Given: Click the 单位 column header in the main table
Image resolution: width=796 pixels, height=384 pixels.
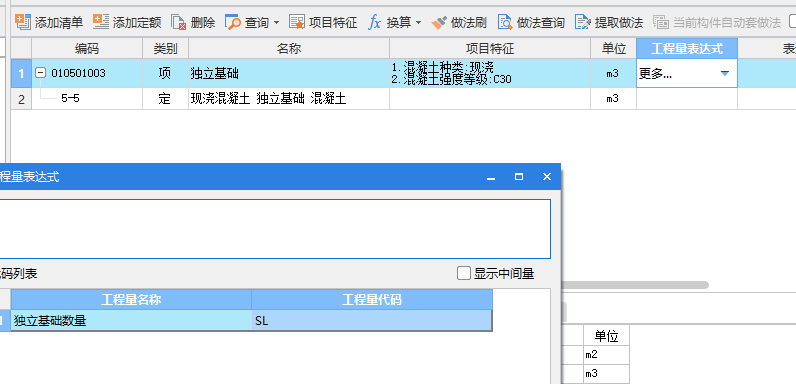Looking at the screenshot, I should click(613, 49).
